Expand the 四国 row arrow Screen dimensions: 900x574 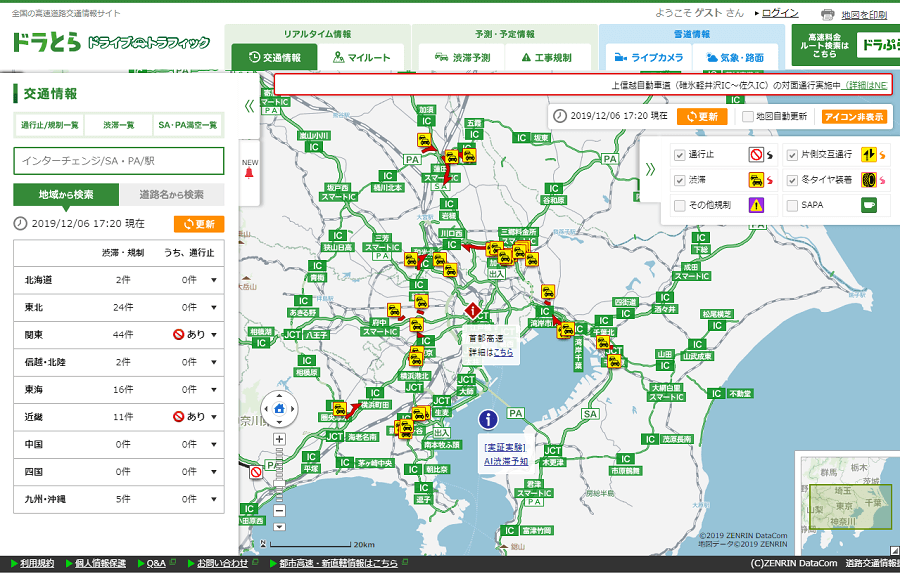click(x=214, y=472)
